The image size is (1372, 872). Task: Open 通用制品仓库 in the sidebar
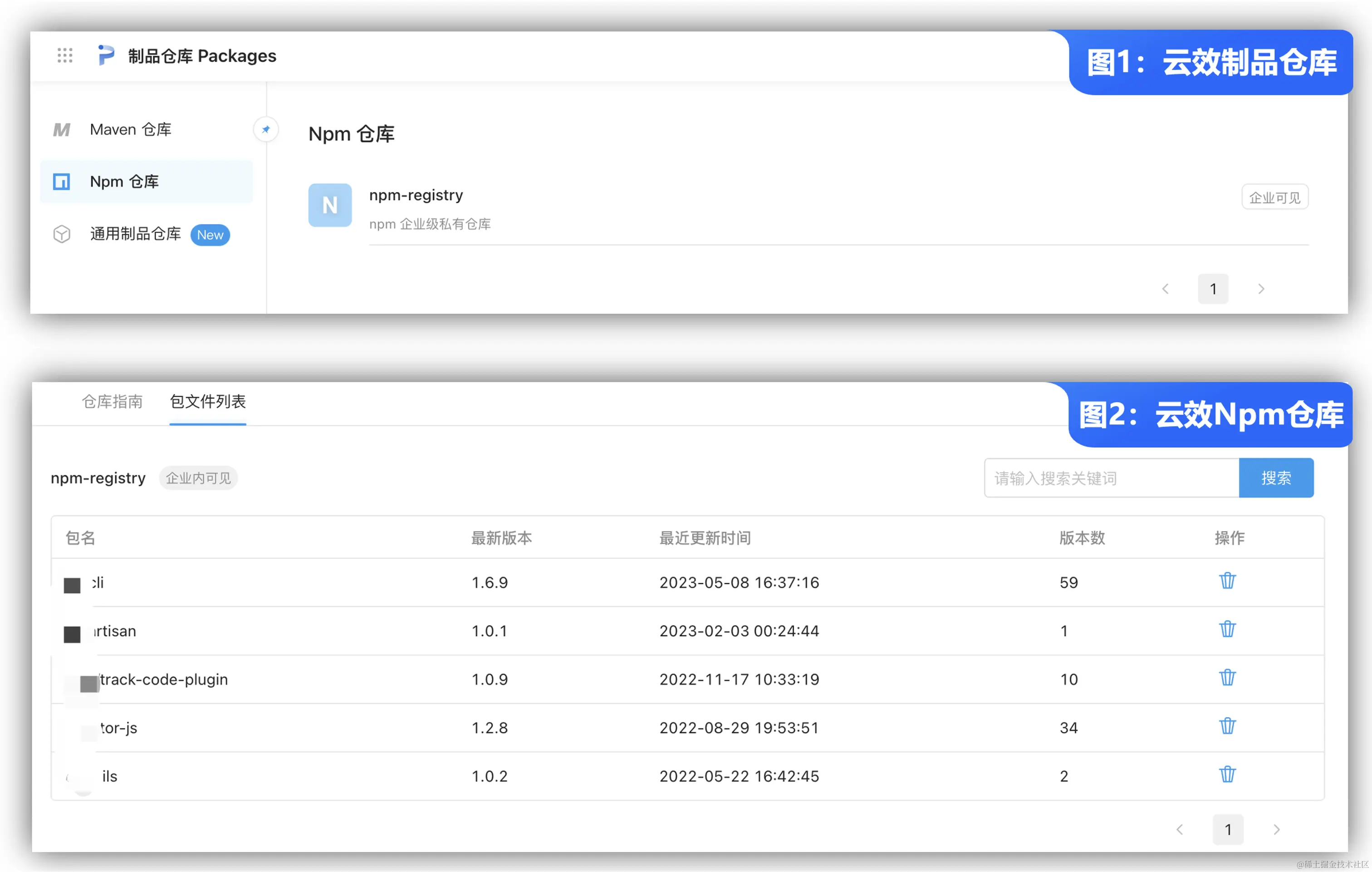[x=136, y=234]
